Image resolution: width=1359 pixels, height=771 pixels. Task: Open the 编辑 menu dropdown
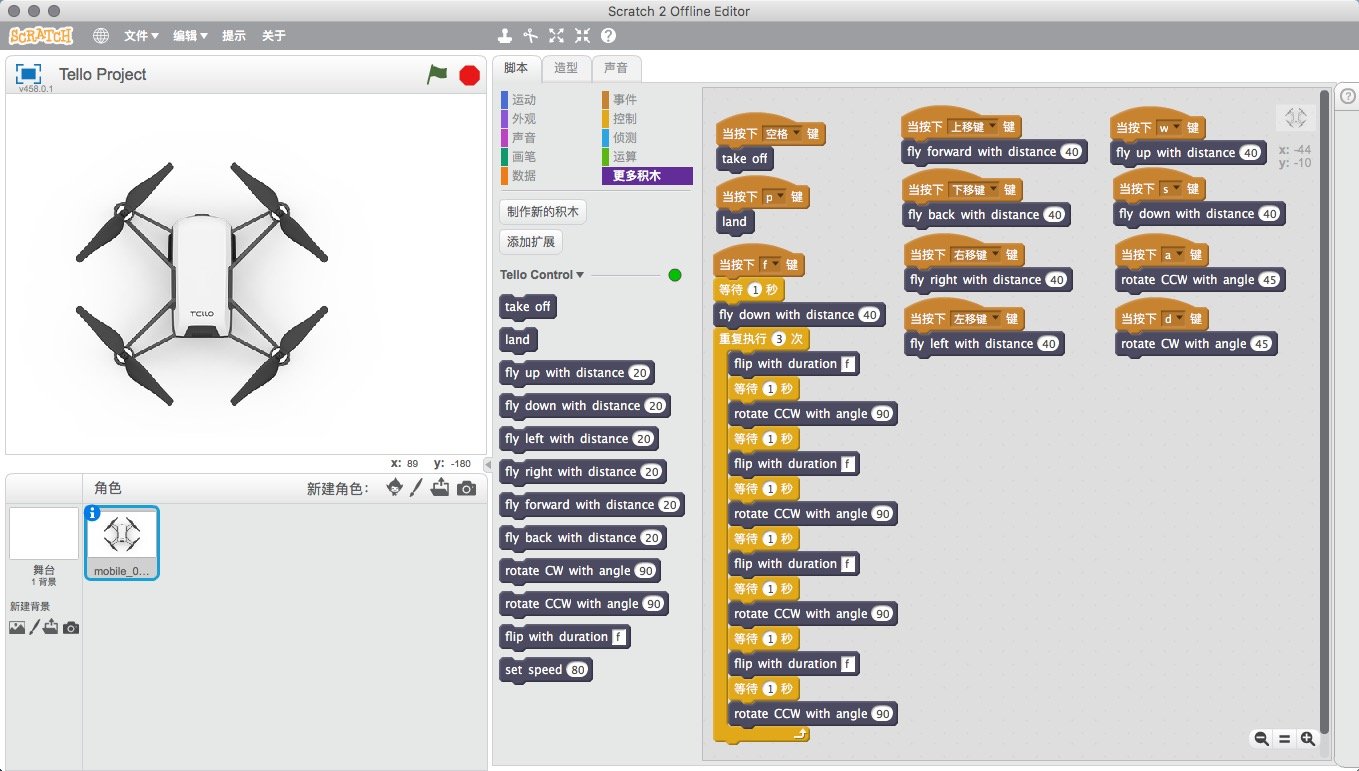coord(190,36)
